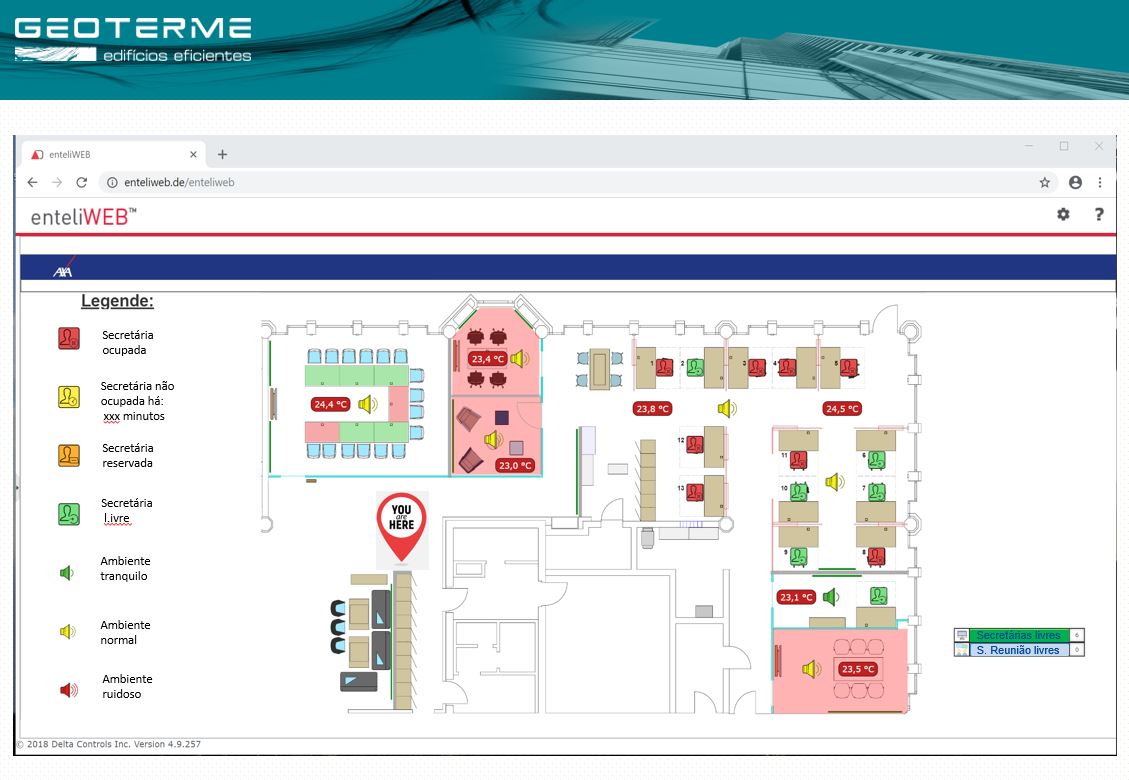Click the browser address bar URL
The width and height of the screenshot is (1129, 780).
(x=179, y=182)
